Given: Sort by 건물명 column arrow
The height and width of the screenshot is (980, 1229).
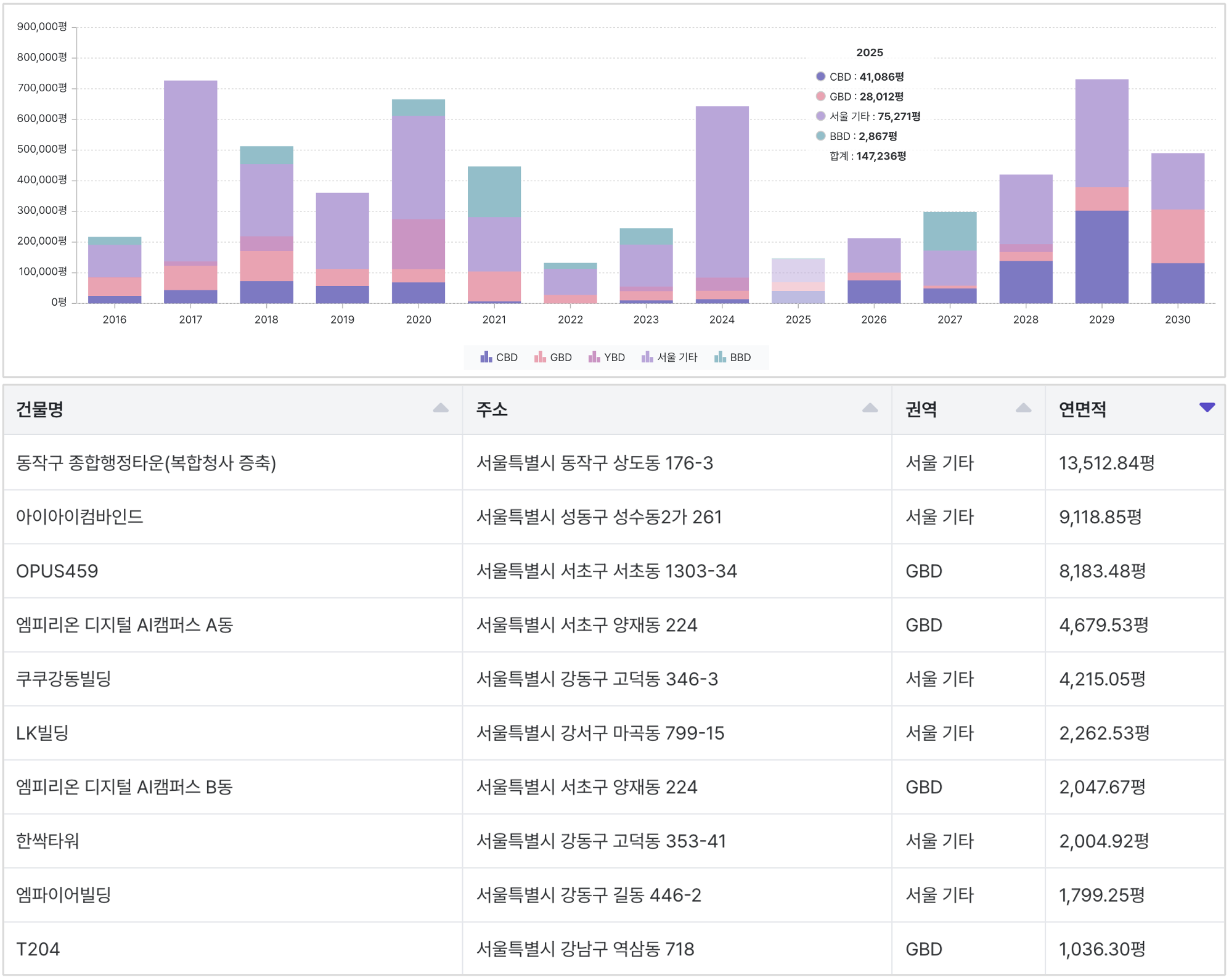Looking at the screenshot, I should (x=441, y=409).
